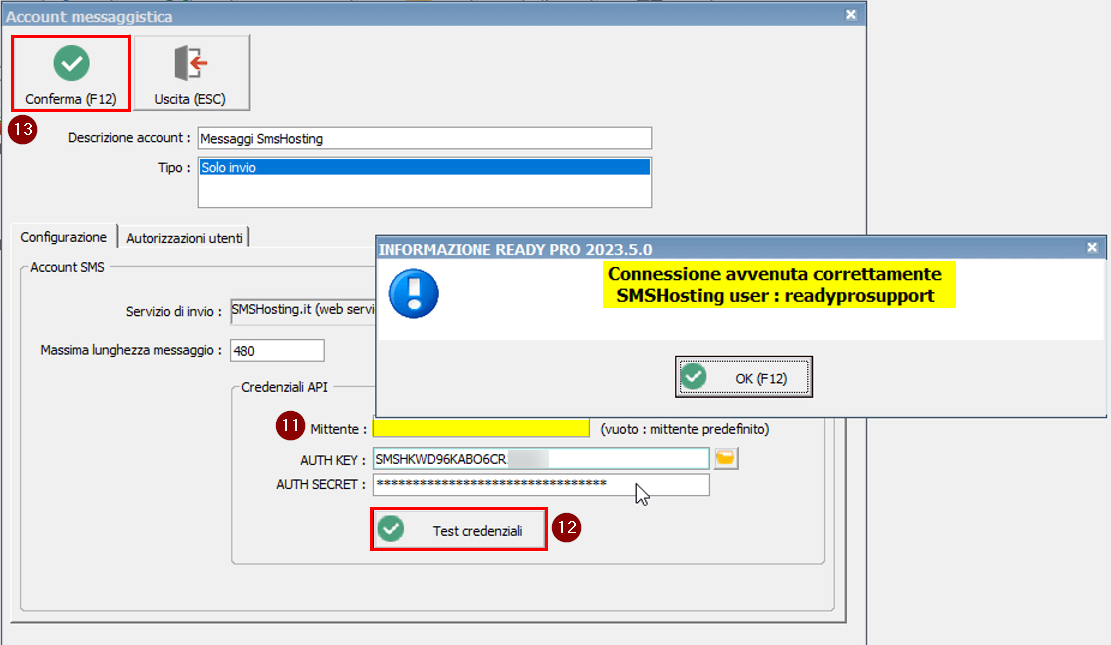1111x645 pixels.
Task: Click into the AUTH KEY field
Action: tap(540, 458)
